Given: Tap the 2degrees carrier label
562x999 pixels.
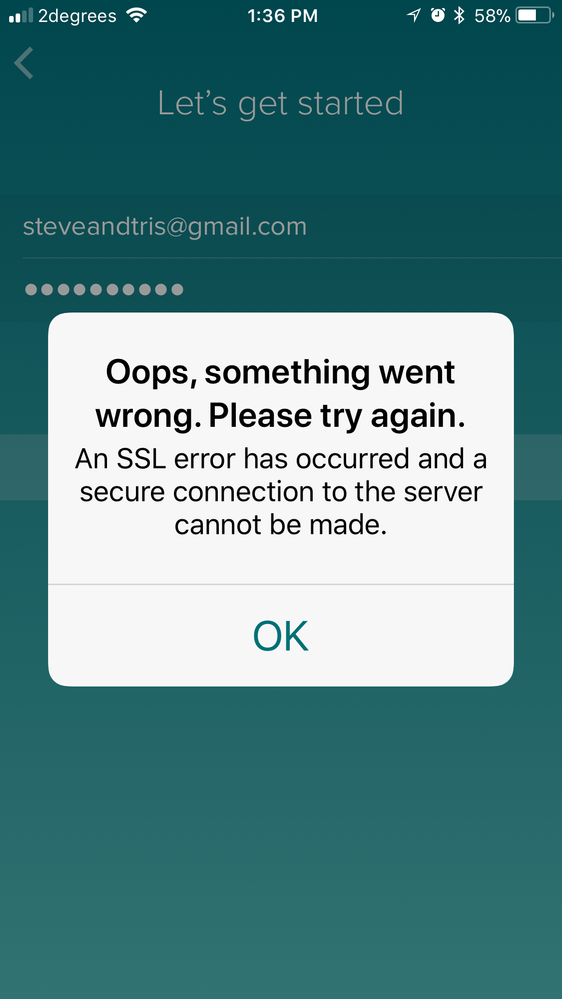Looking at the screenshot, I should pyautogui.click(x=77, y=17).
